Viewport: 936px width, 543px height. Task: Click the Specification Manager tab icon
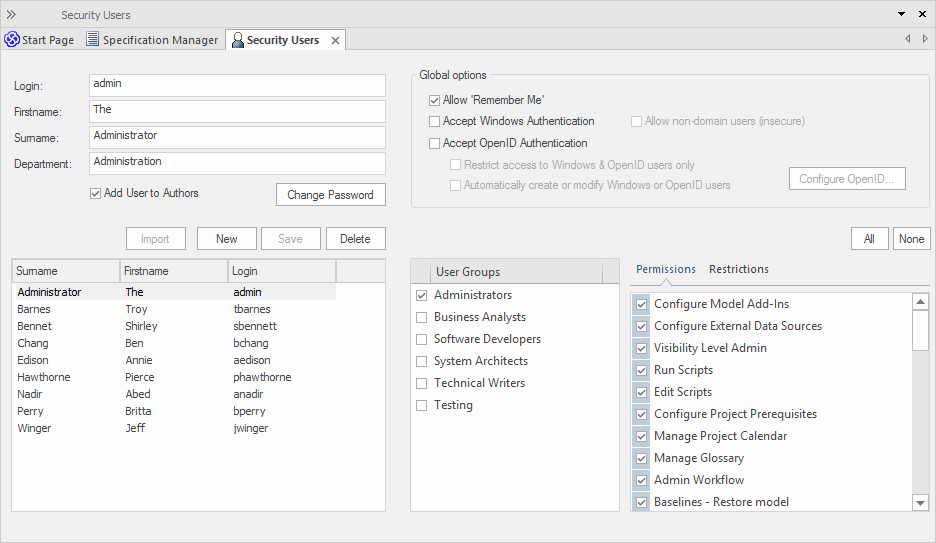pyautogui.click(x=93, y=40)
